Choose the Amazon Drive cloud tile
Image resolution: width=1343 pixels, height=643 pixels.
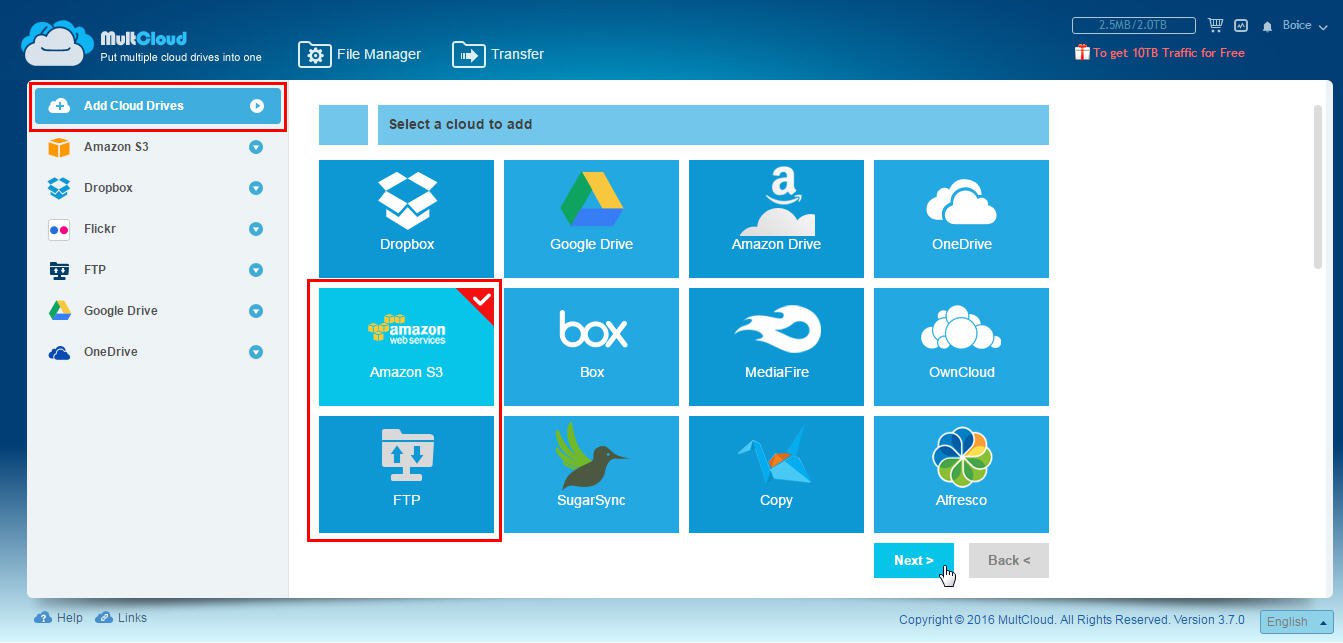[776, 219]
